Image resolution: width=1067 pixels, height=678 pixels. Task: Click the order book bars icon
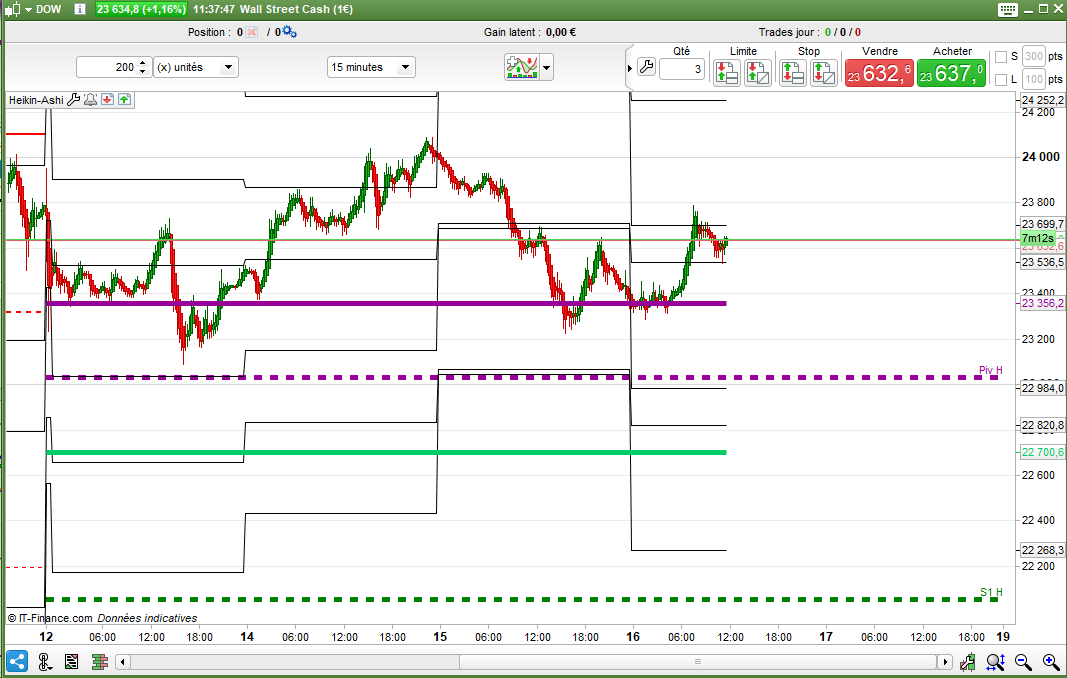pyautogui.click(x=100, y=662)
